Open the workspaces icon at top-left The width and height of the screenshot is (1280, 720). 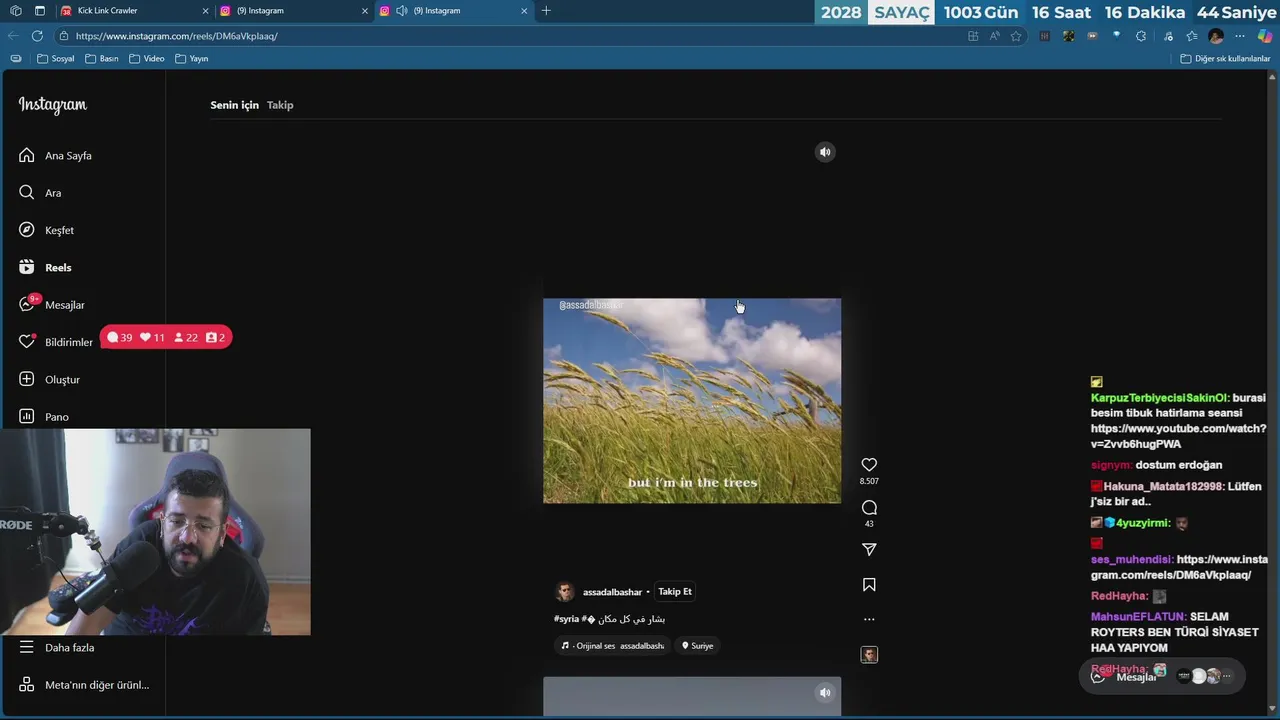pyautogui.click(x=15, y=11)
